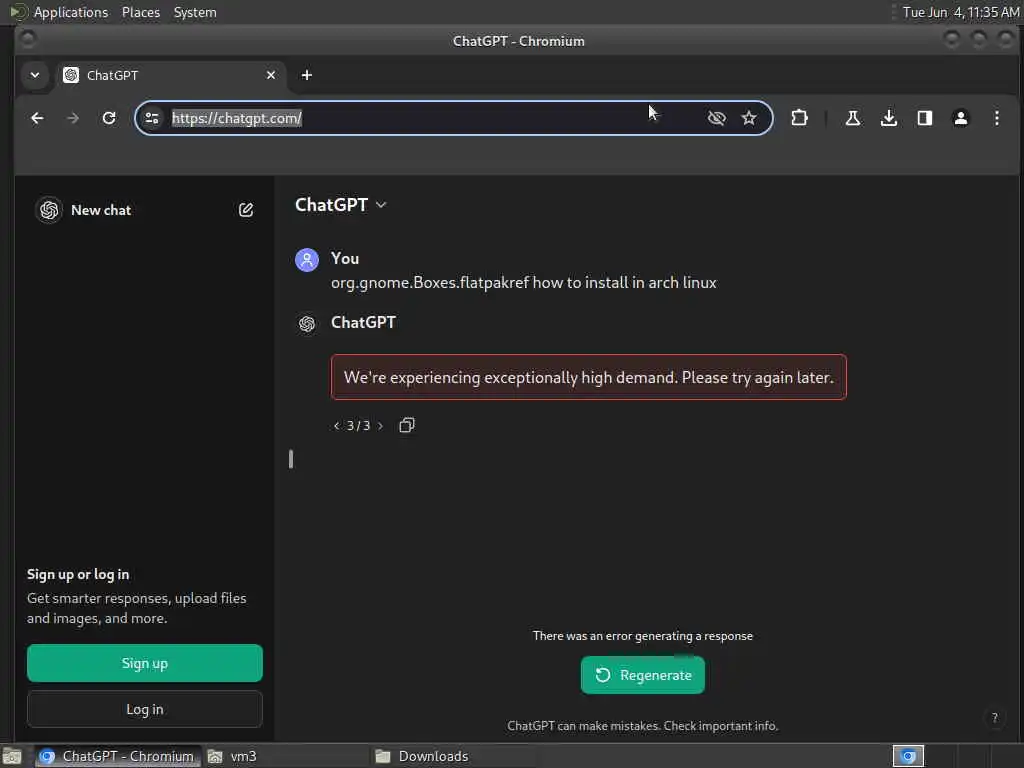
Task: Open the Chromium three-dot menu
Action: coord(997,118)
